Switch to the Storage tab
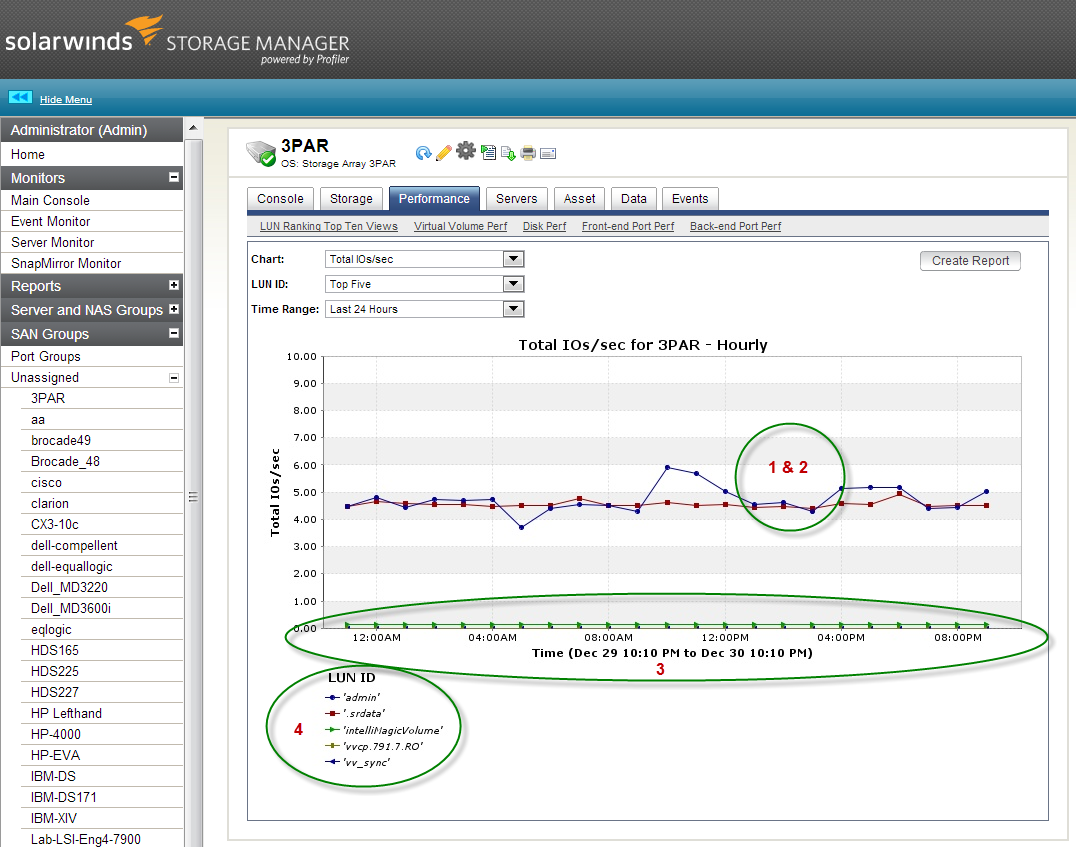Screen dimensions: 1076x847 351,198
